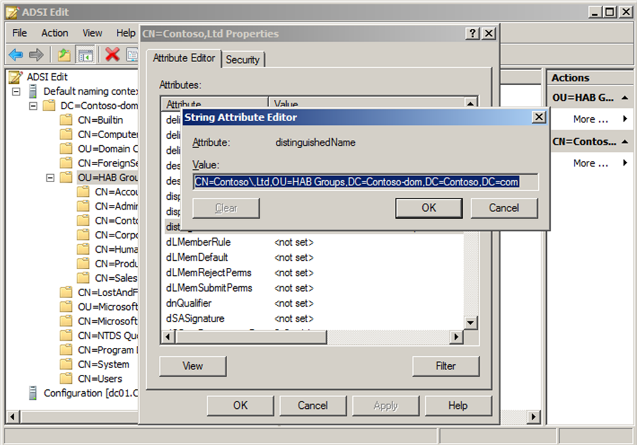This screenshot has height=445, width=637.
Task: Click the Forward arrow toolbar icon
Action: (36, 54)
